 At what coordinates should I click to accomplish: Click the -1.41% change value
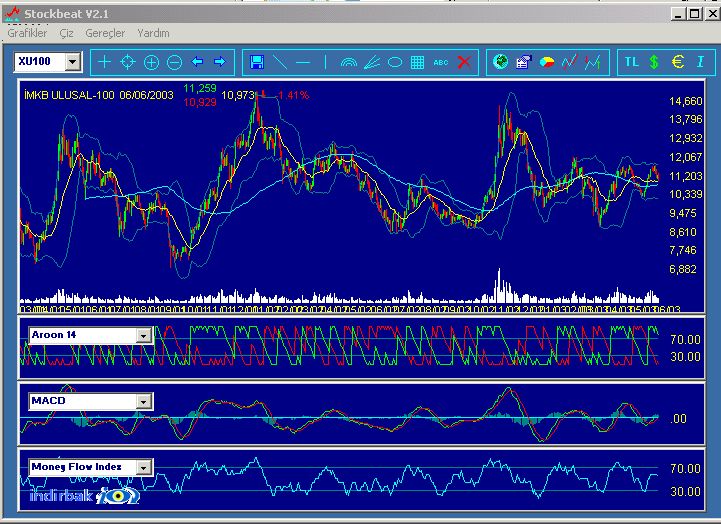pyautogui.click(x=293, y=95)
